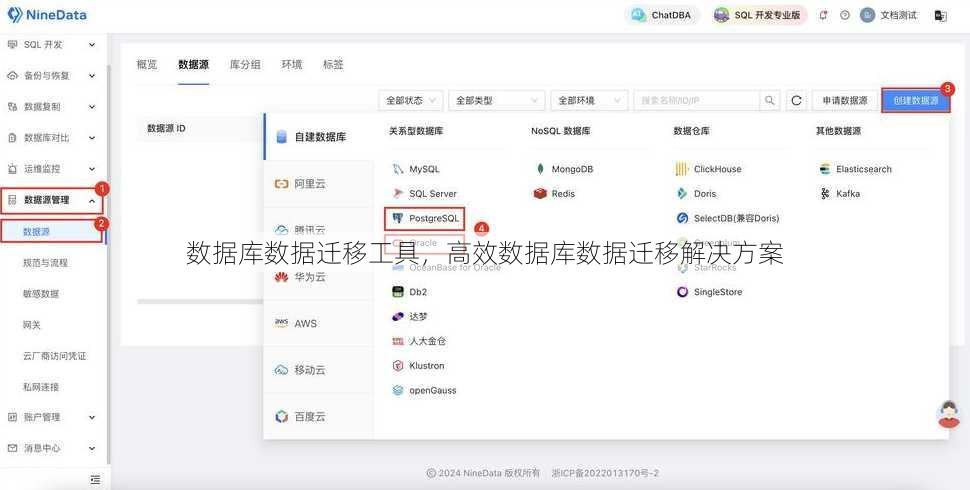Open the customer service avatar widget
Image resolution: width=970 pixels, height=490 pixels.
949,414
